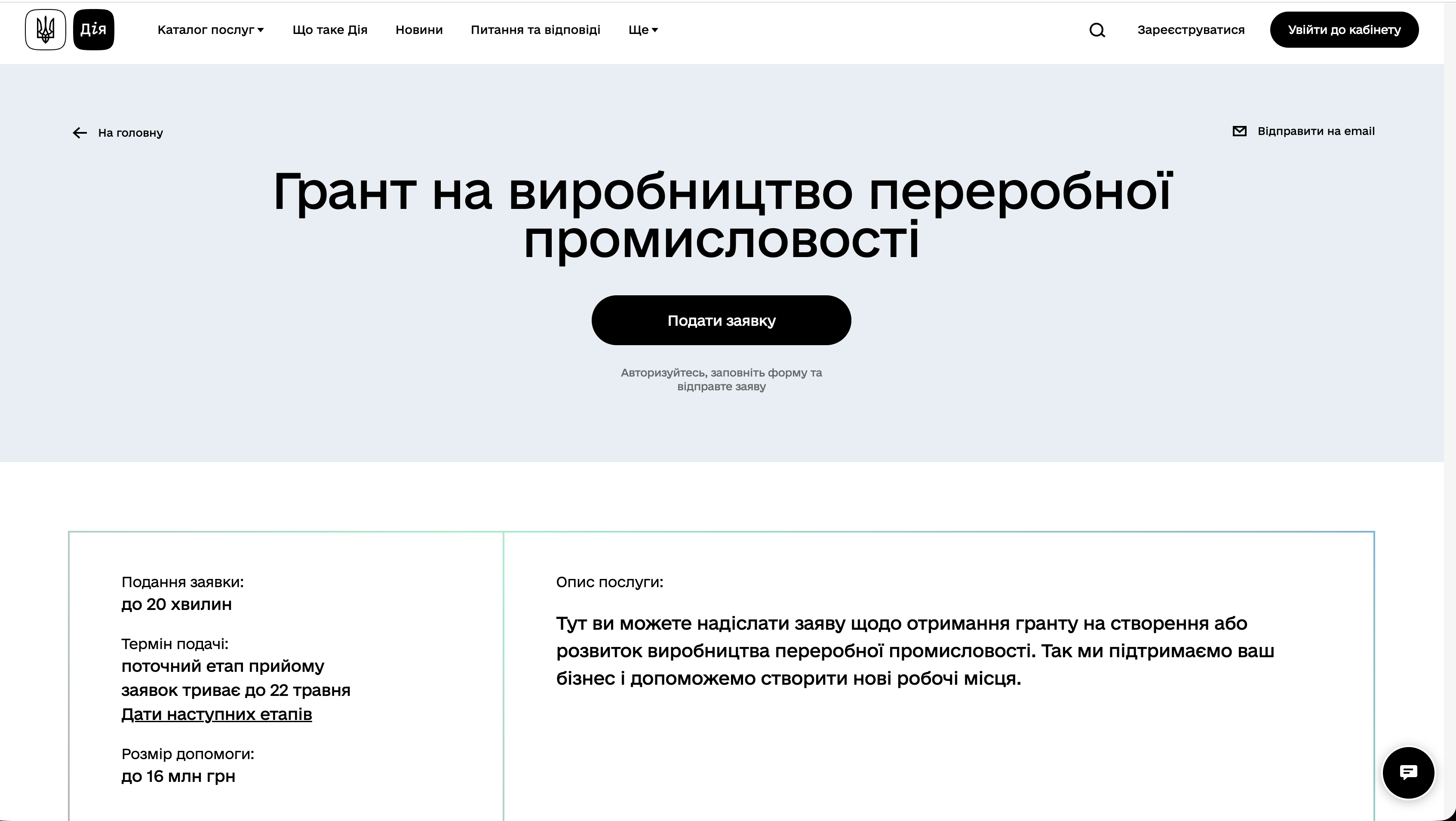This screenshot has width=1456, height=821.
Task: Click the Ukrainian trident emblem logo
Action: [x=45, y=29]
